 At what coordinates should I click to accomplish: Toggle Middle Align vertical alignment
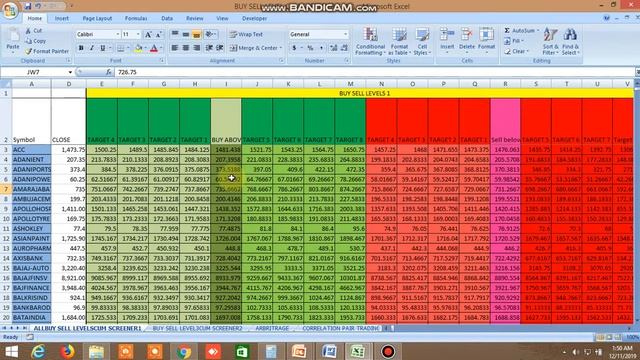(x=186, y=35)
